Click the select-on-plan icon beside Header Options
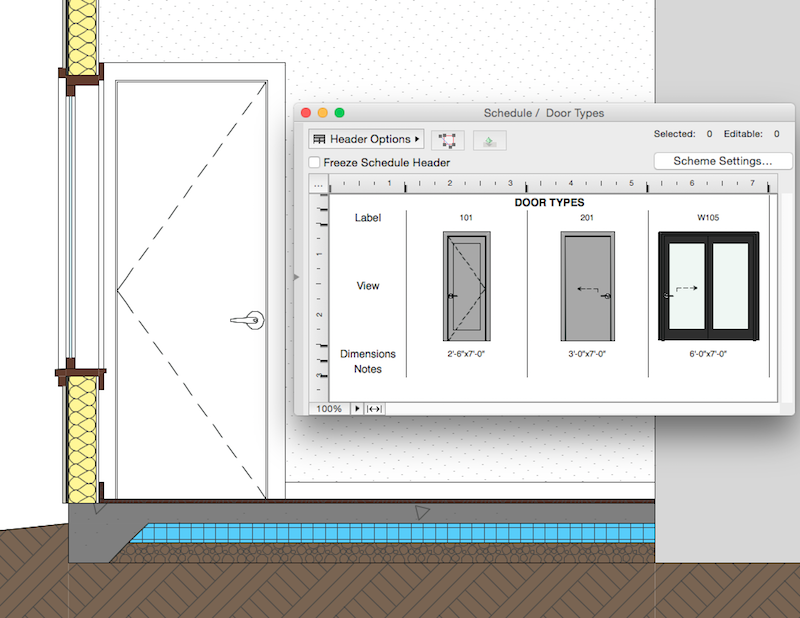Screen dimensions: 800x618 (447, 140)
